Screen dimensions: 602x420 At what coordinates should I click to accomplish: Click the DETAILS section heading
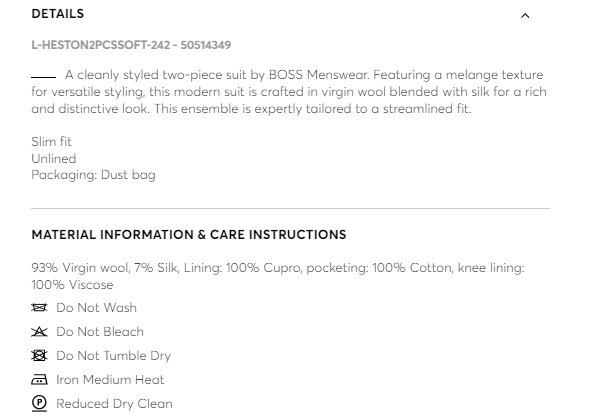pyautogui.click(x=58, y=14)
